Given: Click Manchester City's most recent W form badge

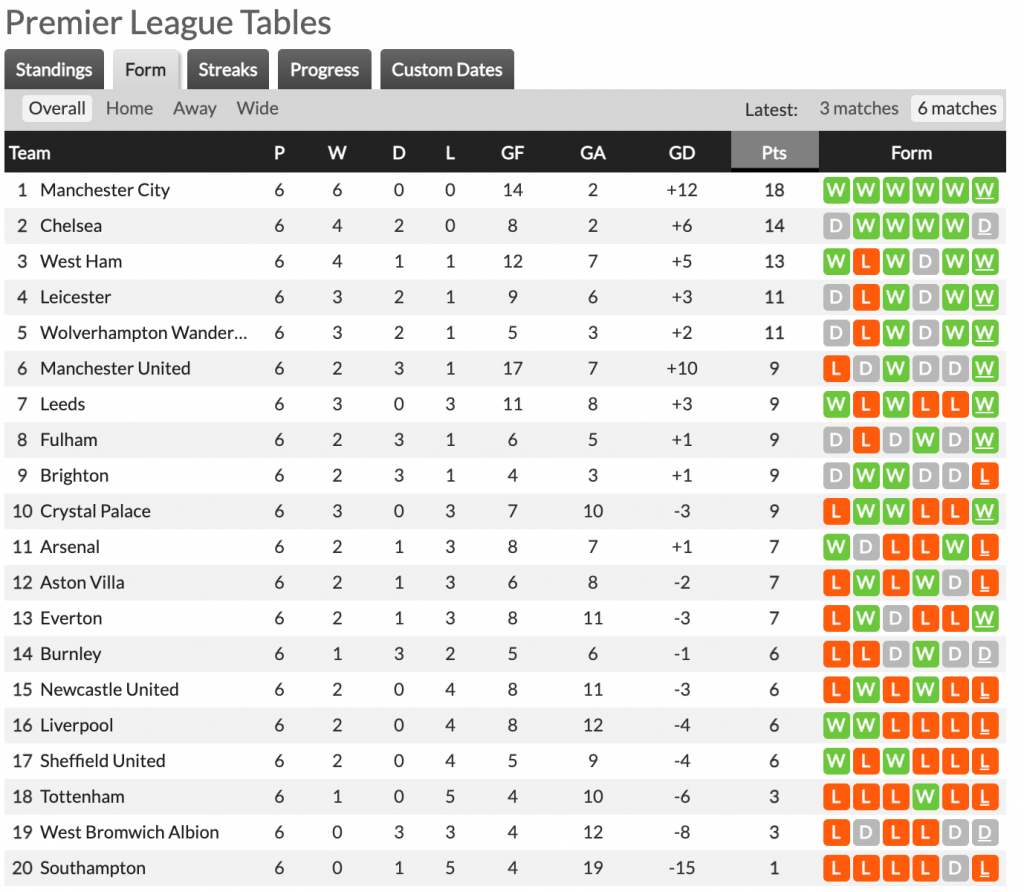Looking at the screenshot, I should 984,190.
